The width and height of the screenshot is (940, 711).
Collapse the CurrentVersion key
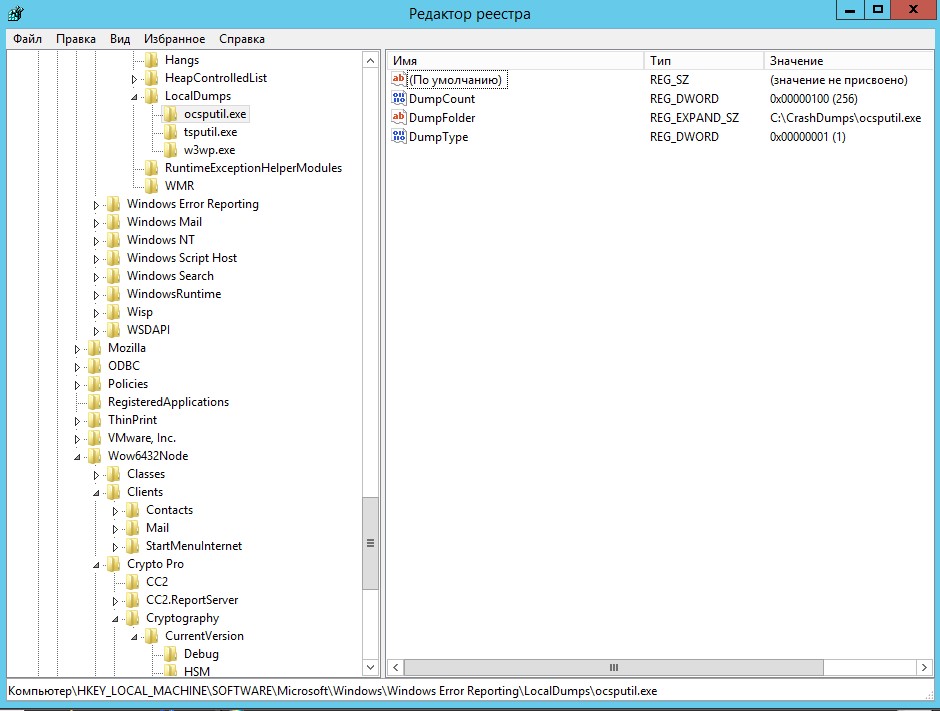[x=134, y=637]
